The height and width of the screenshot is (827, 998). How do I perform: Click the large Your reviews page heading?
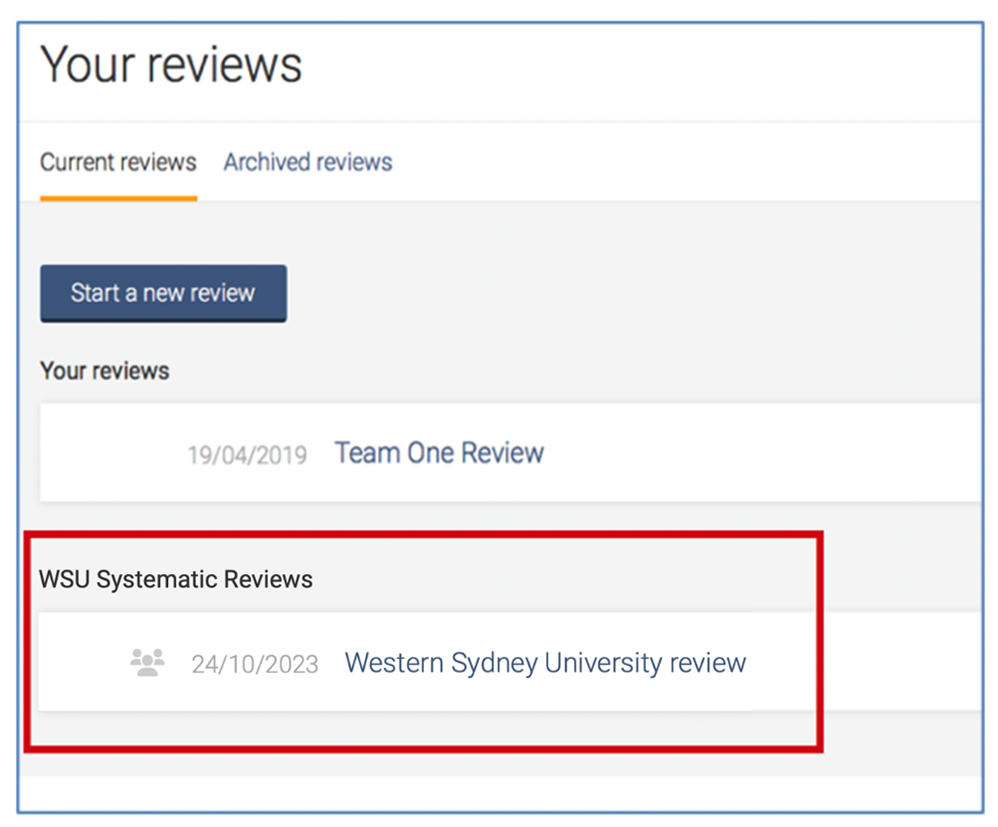171,65
